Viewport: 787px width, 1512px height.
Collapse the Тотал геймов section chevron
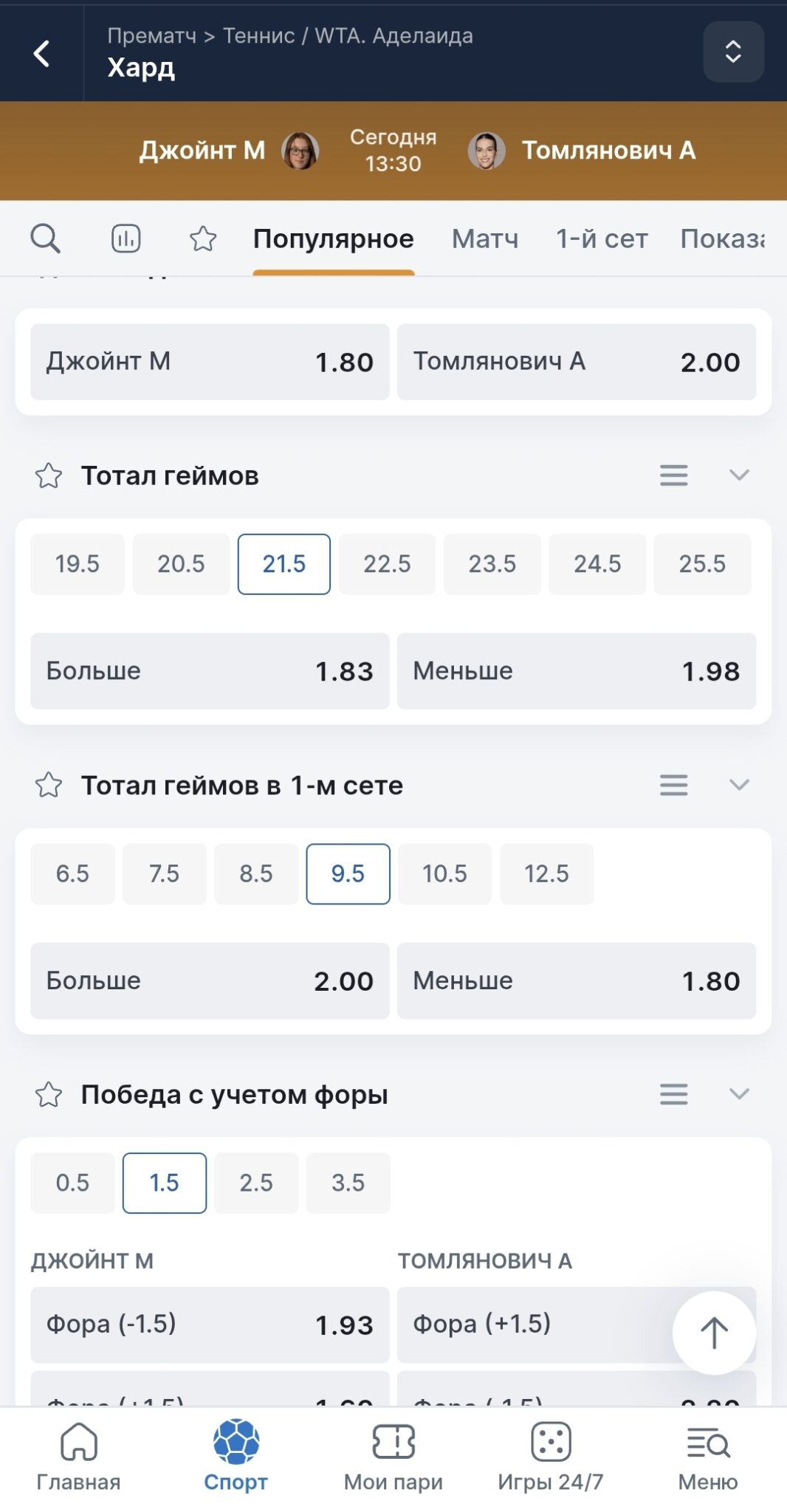click(739, 475)
